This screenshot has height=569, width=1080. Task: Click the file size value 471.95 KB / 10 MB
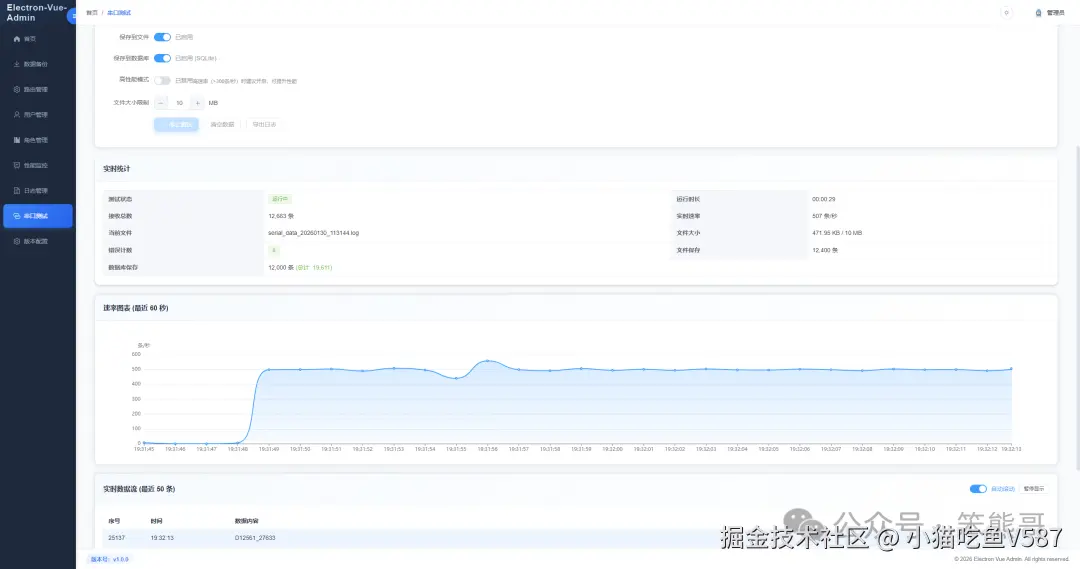[837, 233]
